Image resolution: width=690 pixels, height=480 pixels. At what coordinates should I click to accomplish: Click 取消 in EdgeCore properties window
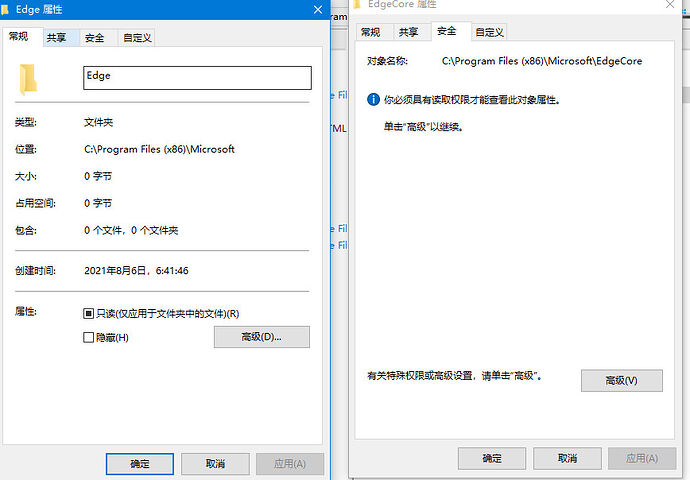(567, 458)
